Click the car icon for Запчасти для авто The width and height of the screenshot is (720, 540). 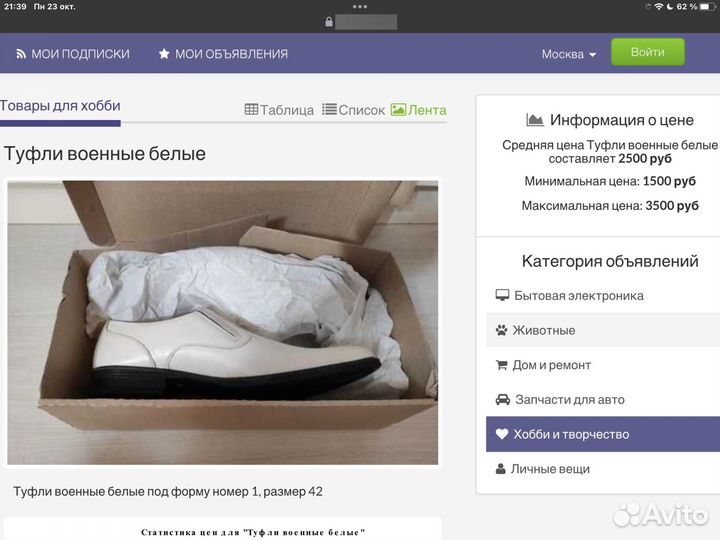[x=503, y=399]
